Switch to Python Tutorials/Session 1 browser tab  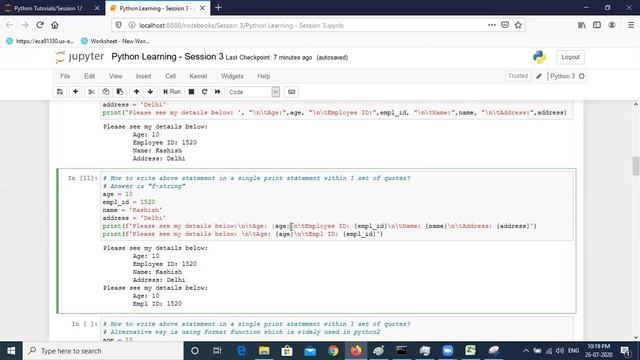click(48, 8)
